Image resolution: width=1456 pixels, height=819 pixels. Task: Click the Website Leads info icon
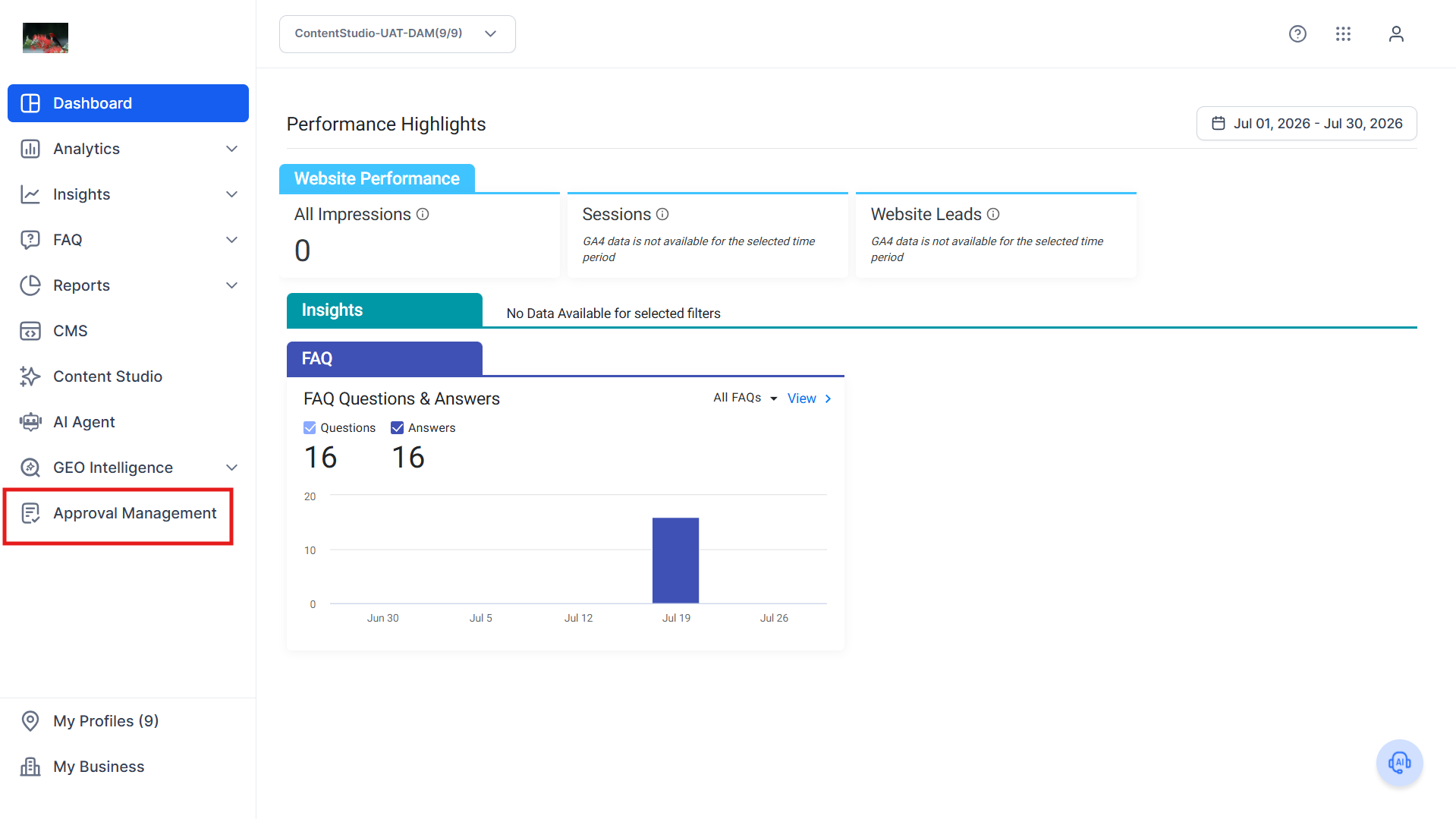[x=993, y=214]
